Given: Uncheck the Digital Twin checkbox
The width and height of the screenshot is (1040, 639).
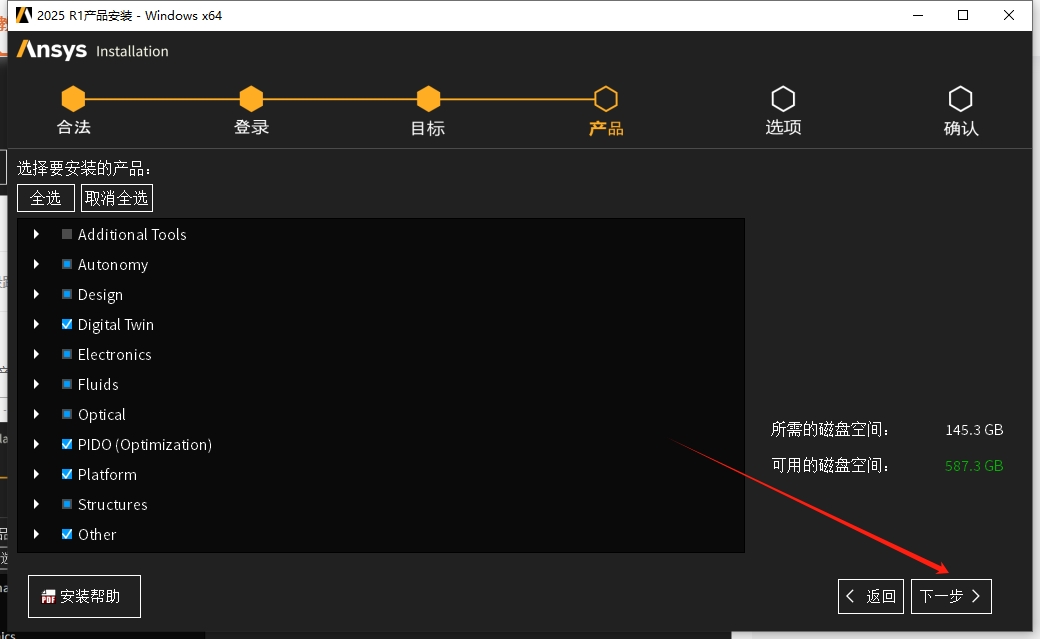Looking at the screenshot, I should click(67, 324).
